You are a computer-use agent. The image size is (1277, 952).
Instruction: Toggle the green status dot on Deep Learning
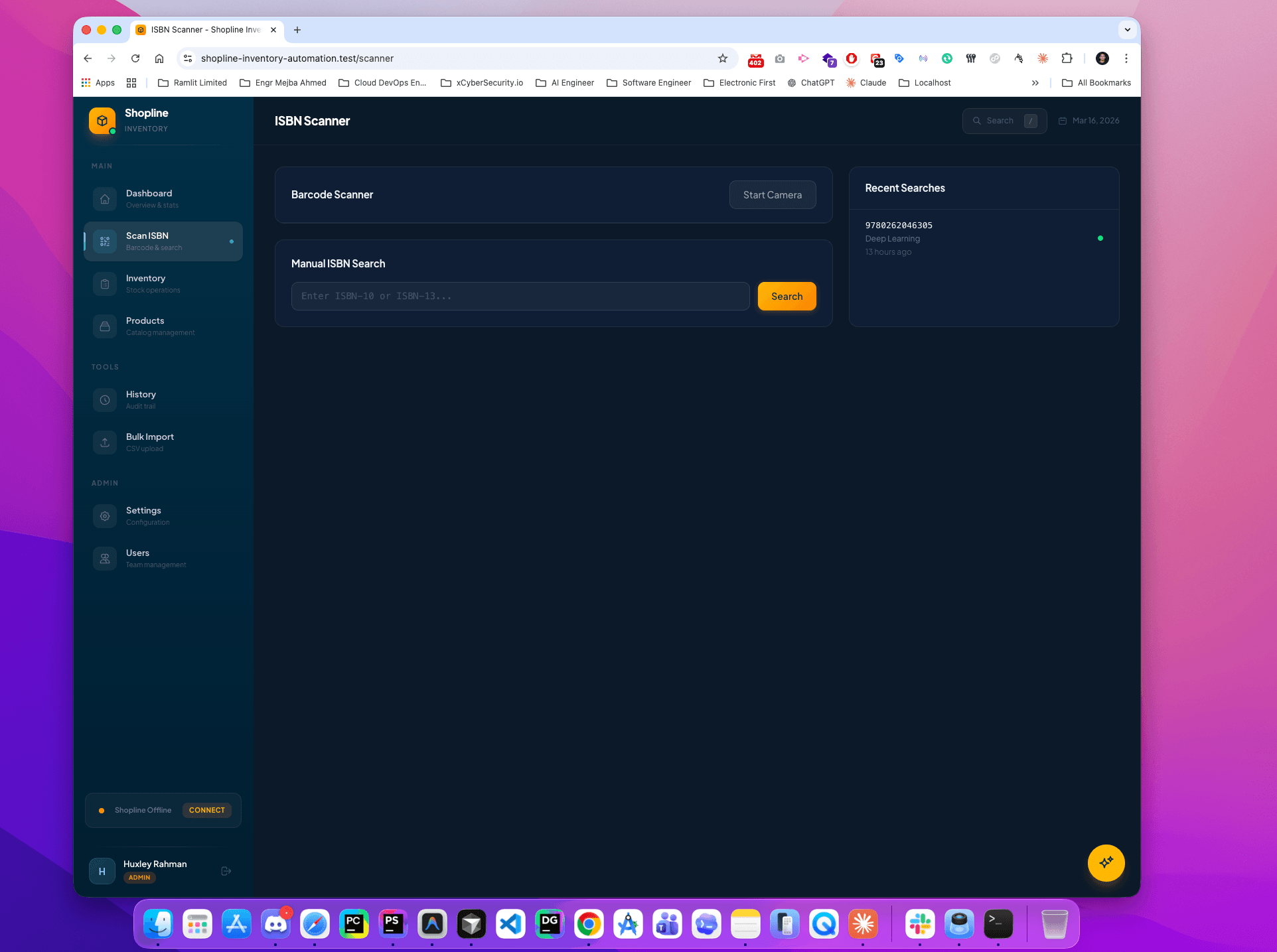pyautogui.click(x=1100, y=238)
